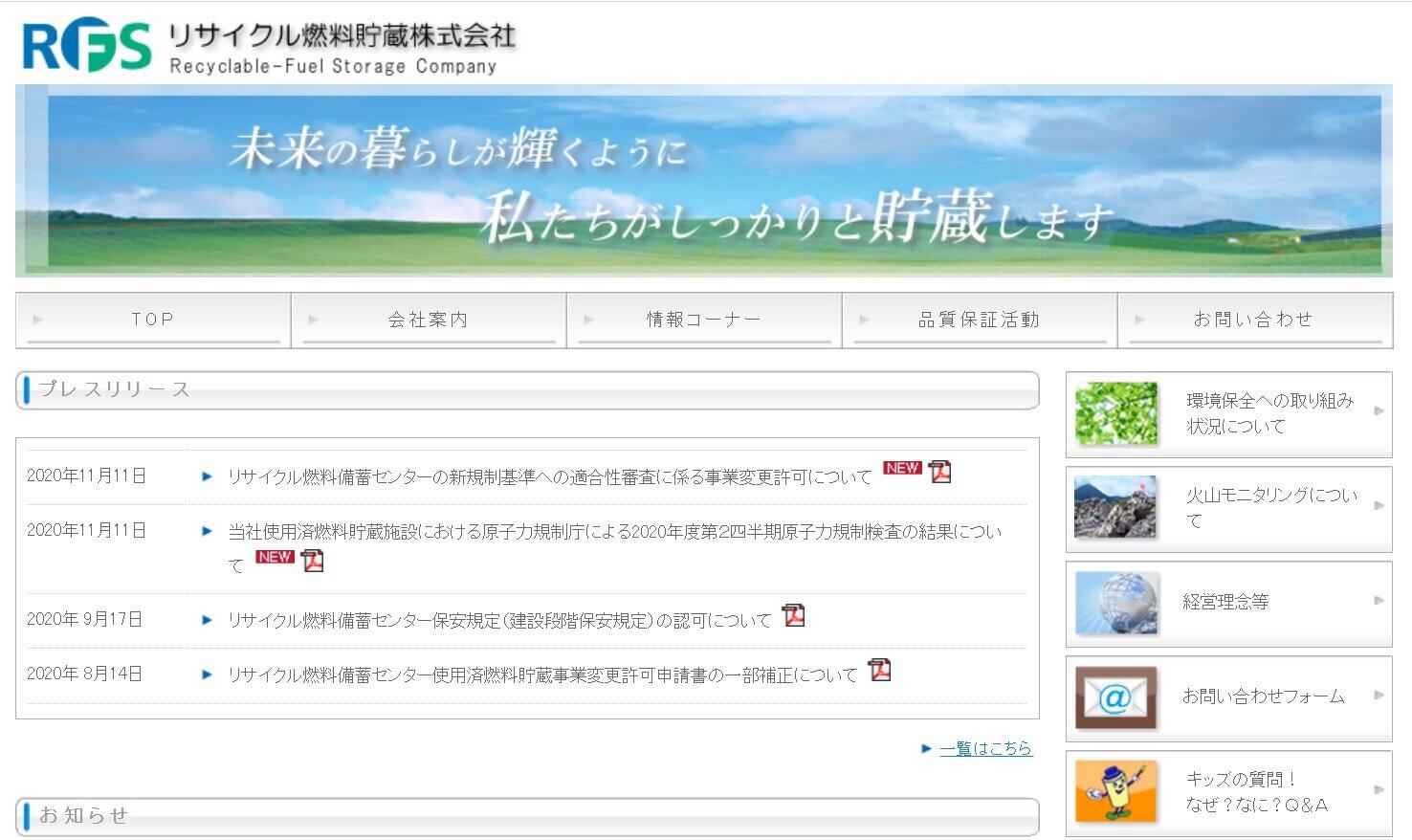This screenshot has width=1412, height=840.
Task: Click the kids Q&A mascot character icon
Action: coord(1115,791)
